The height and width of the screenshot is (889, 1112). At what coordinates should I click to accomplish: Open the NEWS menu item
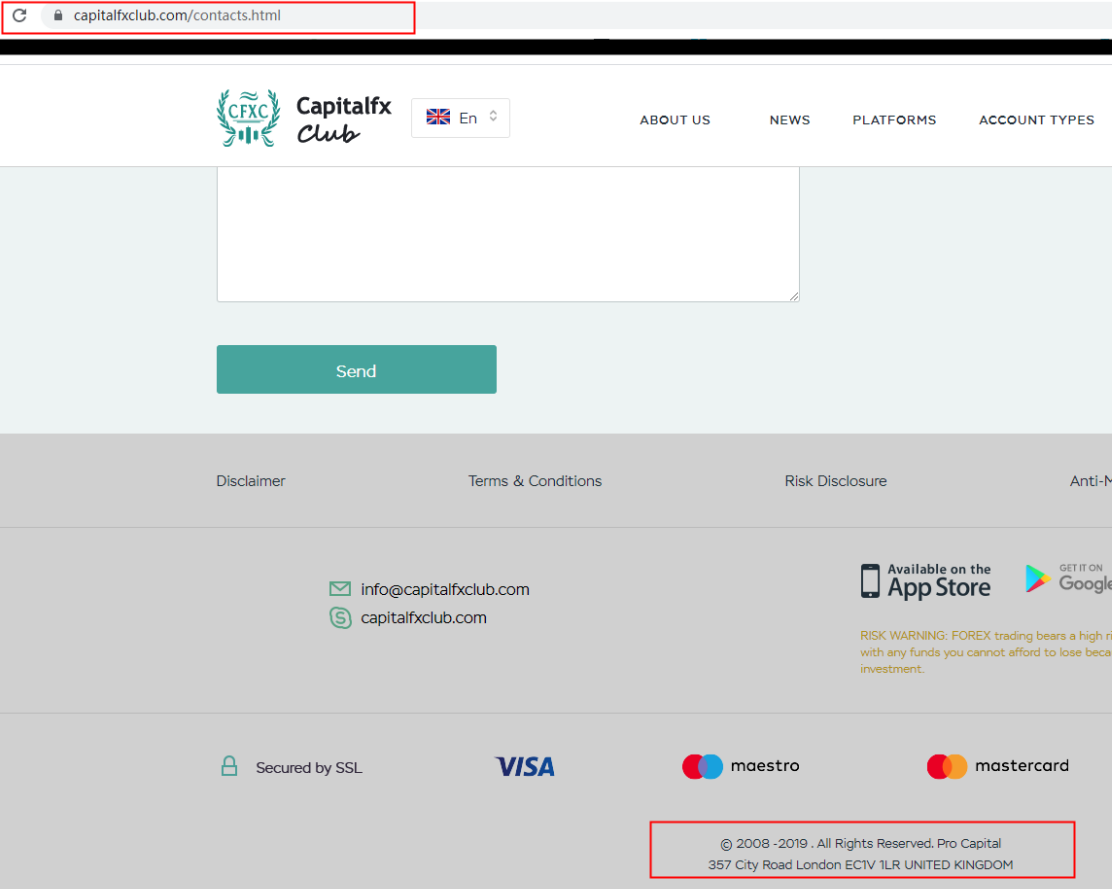pos(790,120)
